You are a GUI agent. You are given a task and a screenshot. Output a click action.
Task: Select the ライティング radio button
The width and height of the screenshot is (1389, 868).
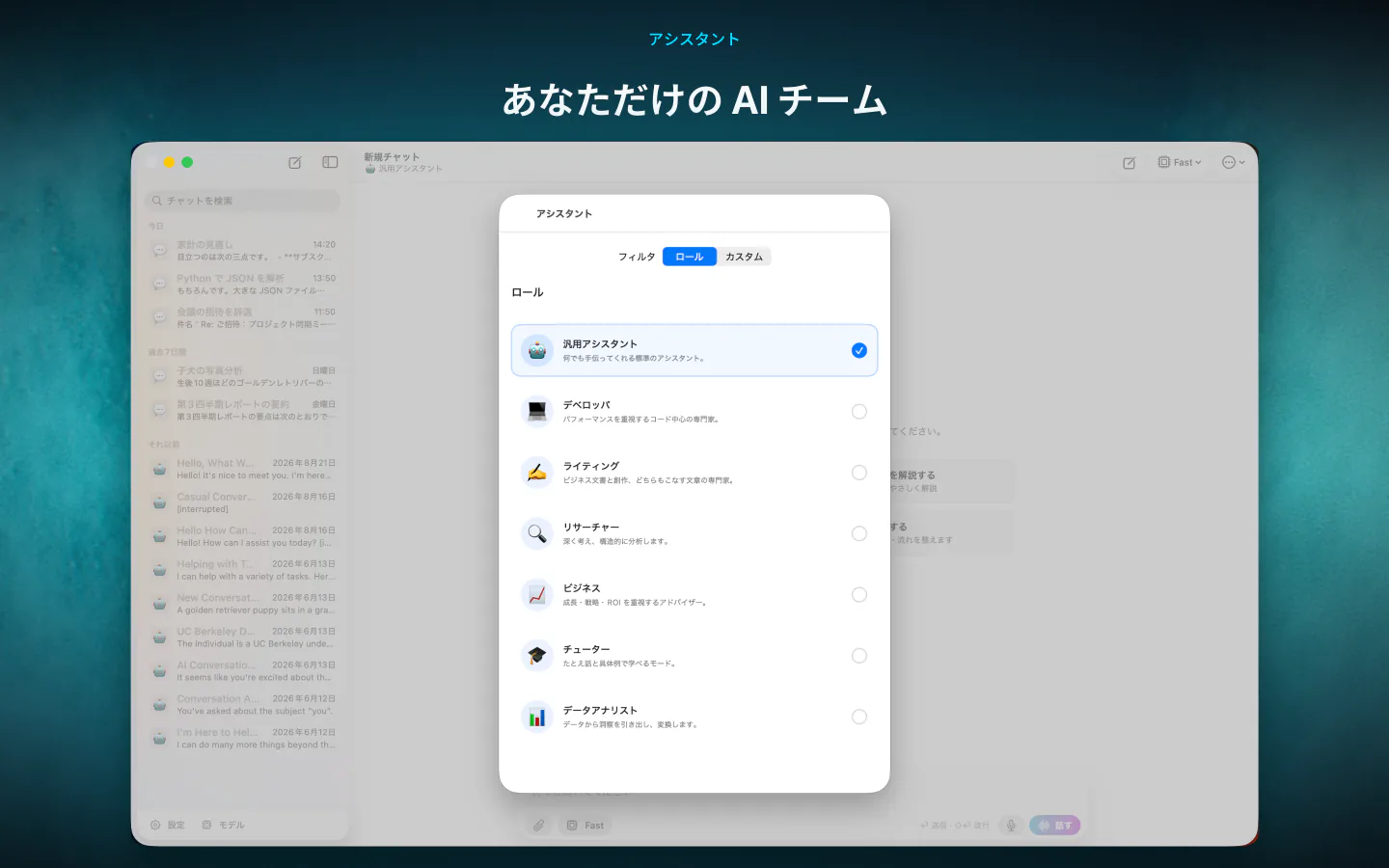(859, 473)
